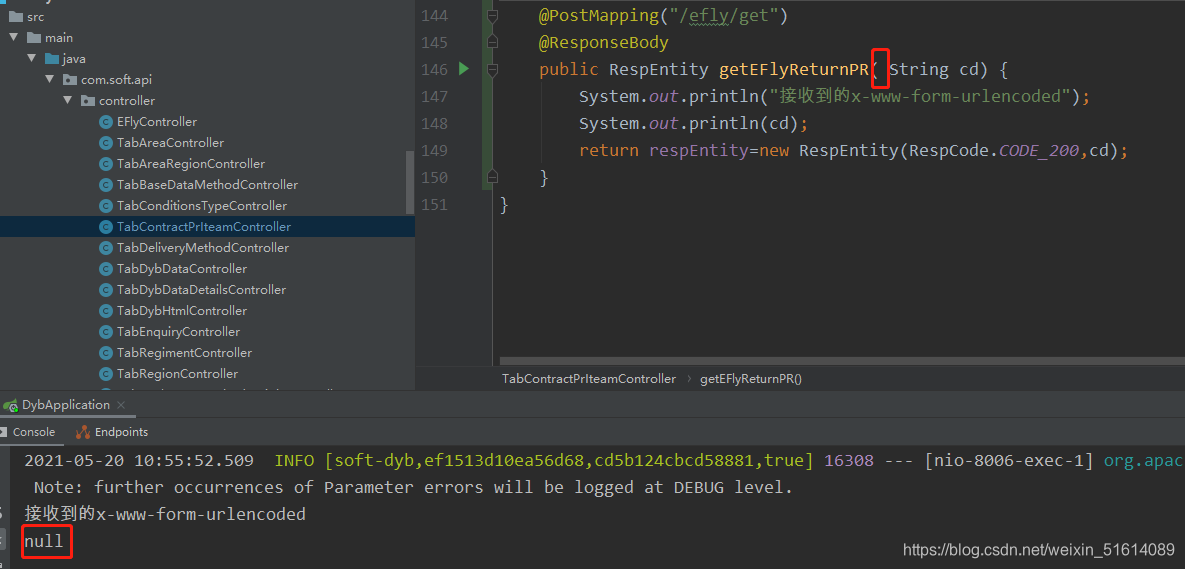Click the controller package icon

coord(88,101)
